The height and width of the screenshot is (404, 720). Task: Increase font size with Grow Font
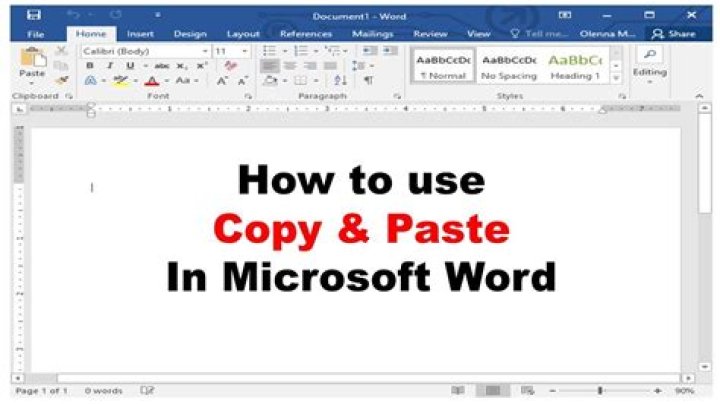222,81
